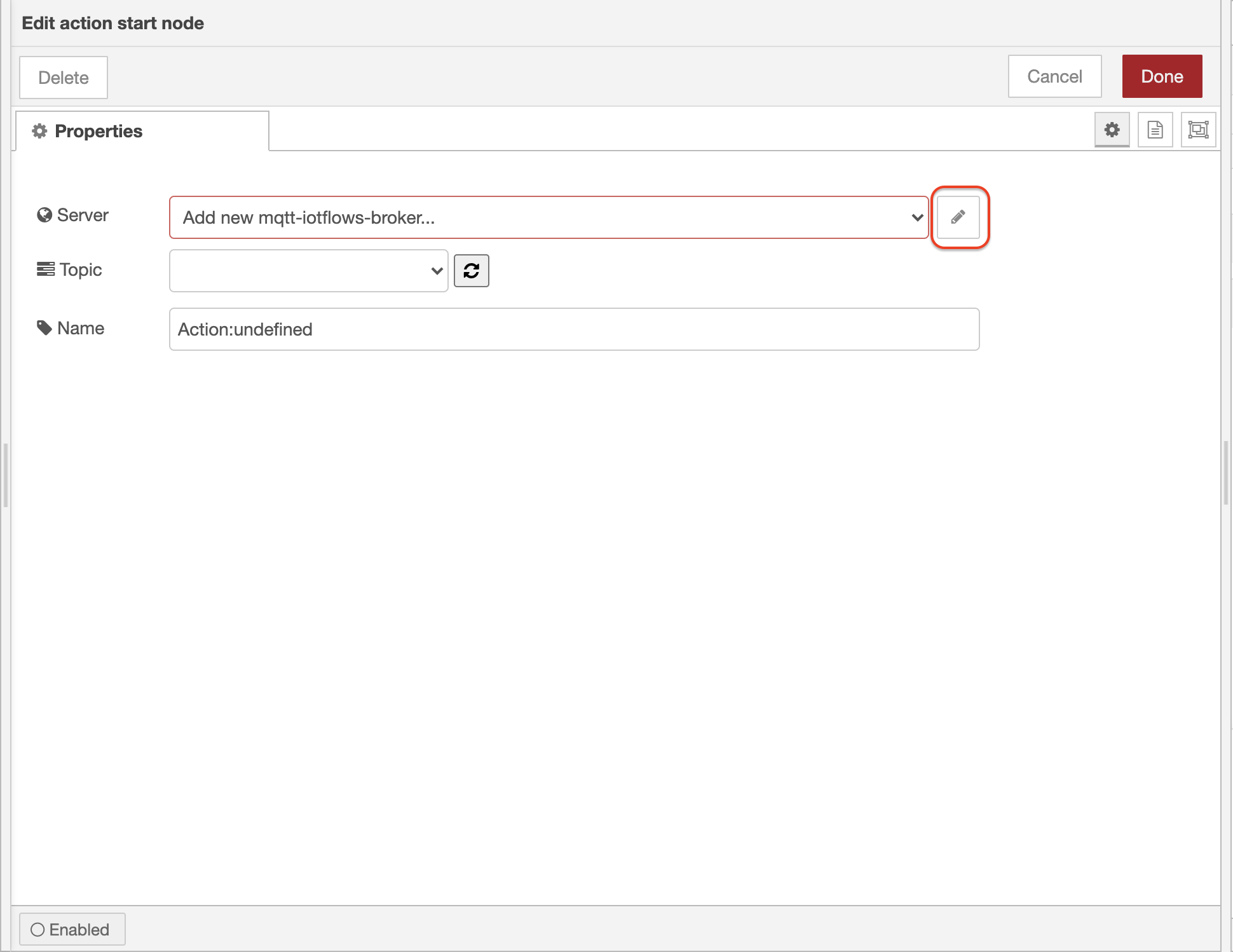1233x952 pixels.
Task: Refresh the topic list
Action: tap(471, 271)
